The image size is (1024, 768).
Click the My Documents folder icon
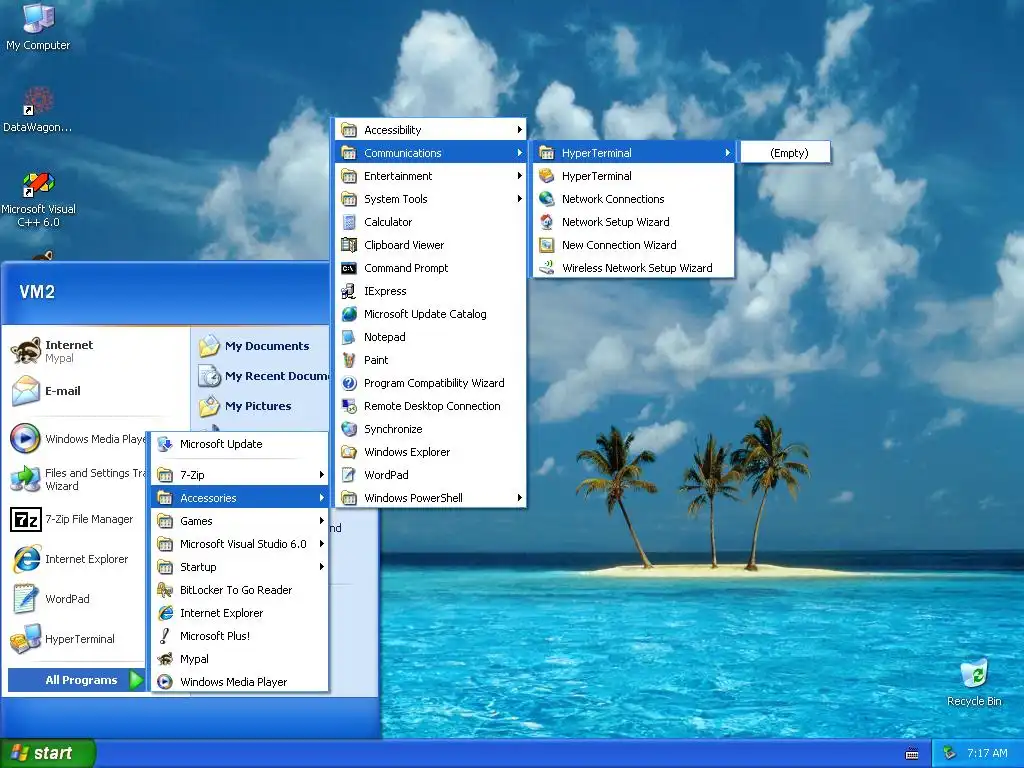click(210, 345)
